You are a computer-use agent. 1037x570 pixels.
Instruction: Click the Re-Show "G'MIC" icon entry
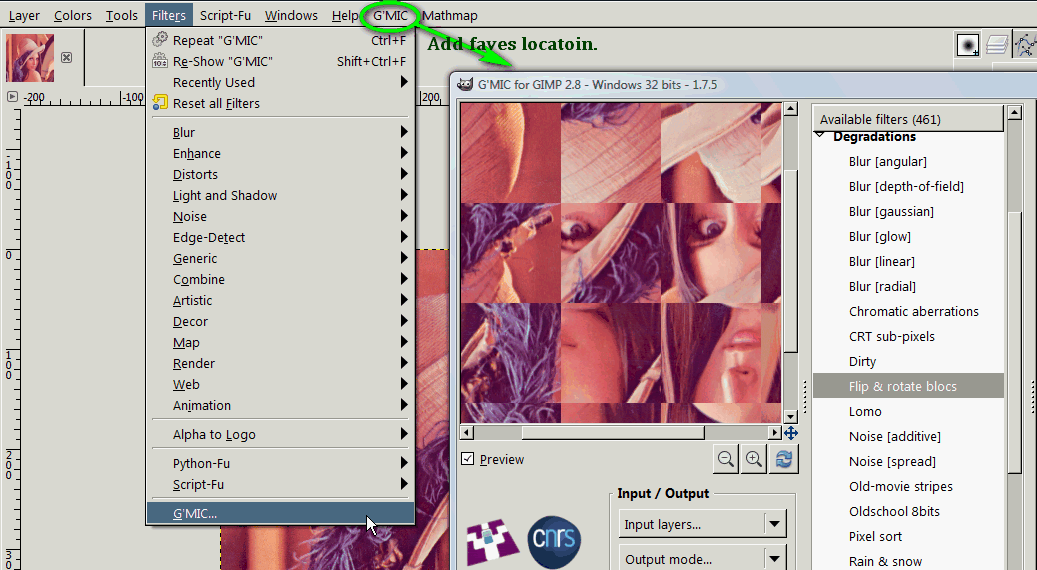(x=159, y=61)
